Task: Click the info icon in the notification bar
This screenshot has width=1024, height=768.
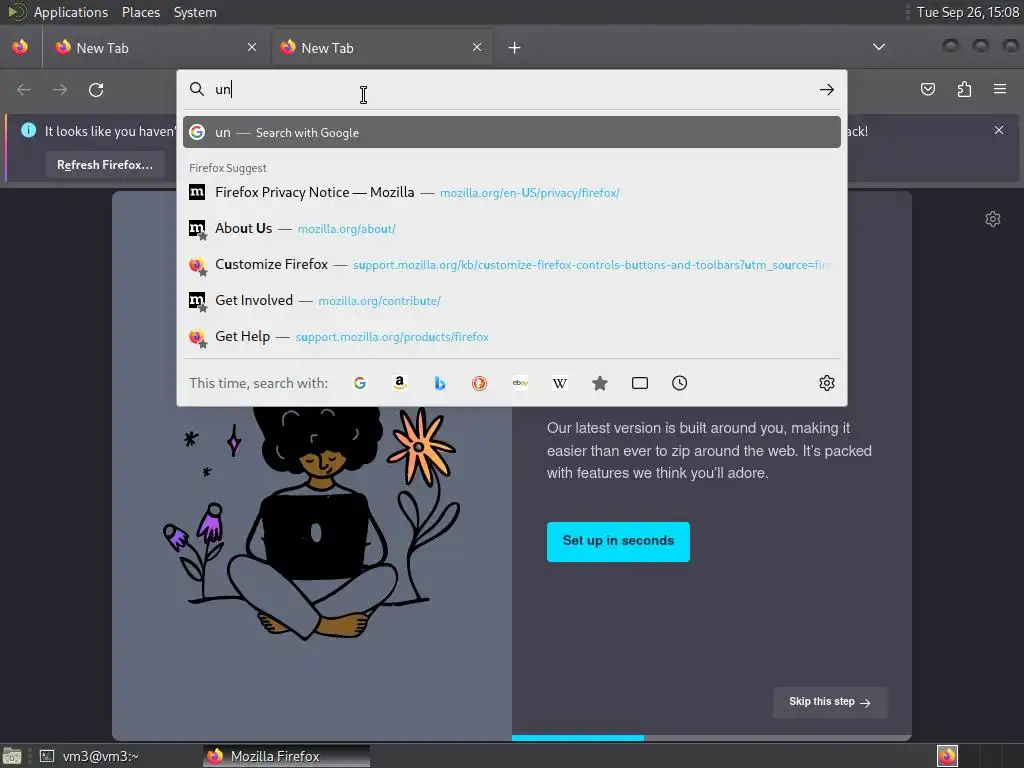Action: tap(28, 130)
